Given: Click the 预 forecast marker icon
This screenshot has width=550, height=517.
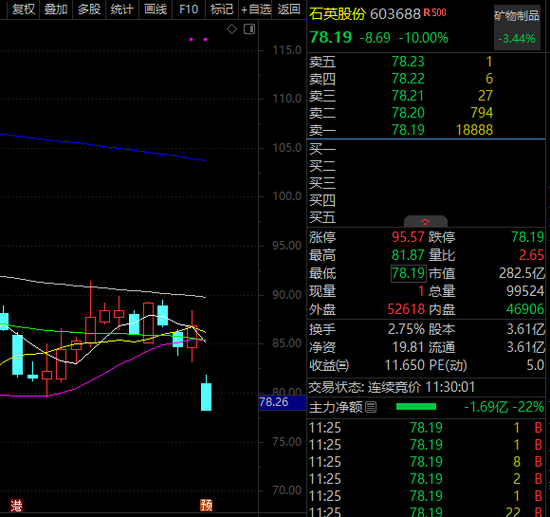Looking at the screenshot, I should click(206, 505).
